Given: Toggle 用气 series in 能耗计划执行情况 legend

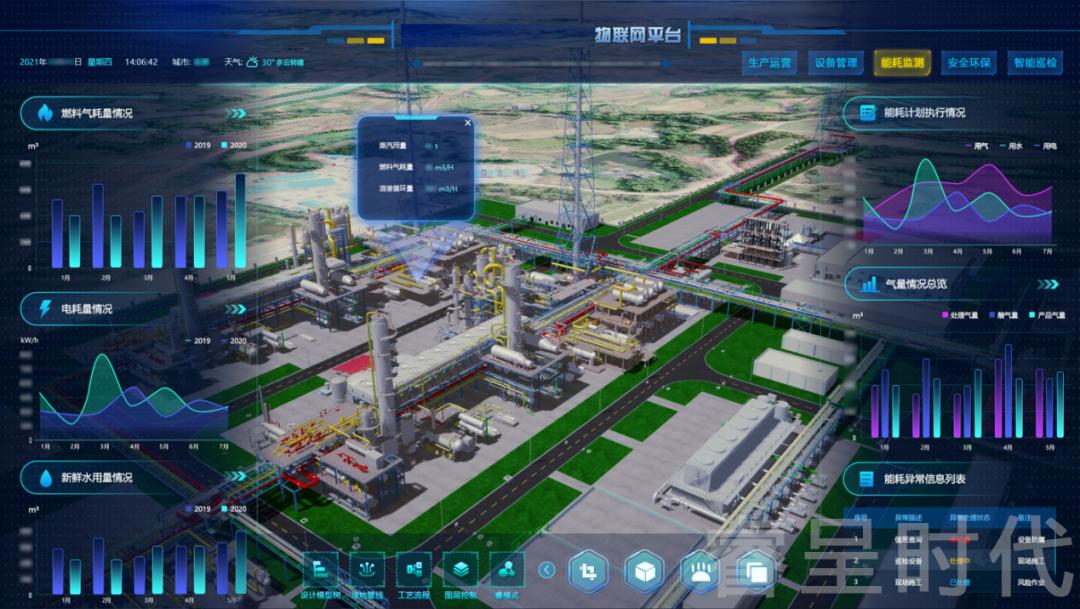Looking at the screenshot, I should coord(975,146).
